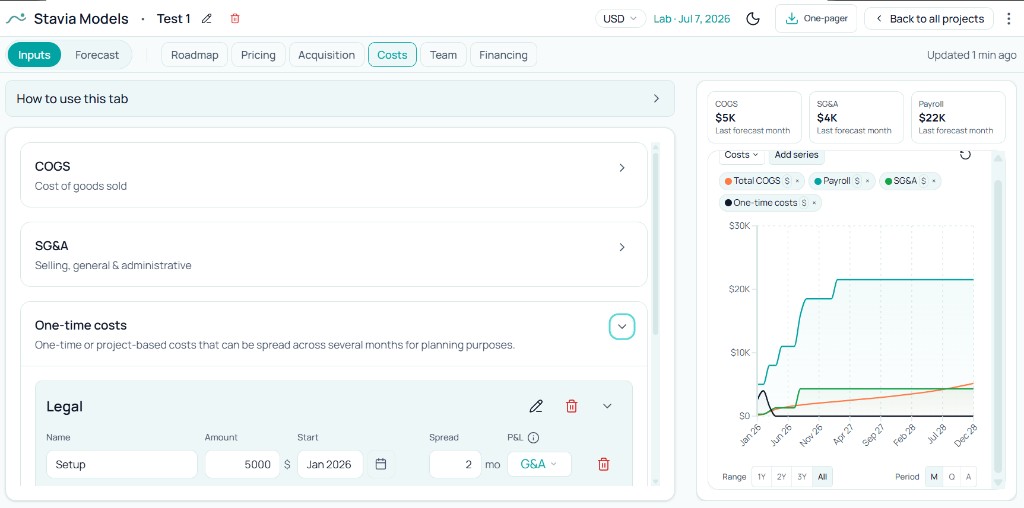Click the Total COGS currency $ icon
Viewport: 1024px width, 508px height.
(787, 181)
